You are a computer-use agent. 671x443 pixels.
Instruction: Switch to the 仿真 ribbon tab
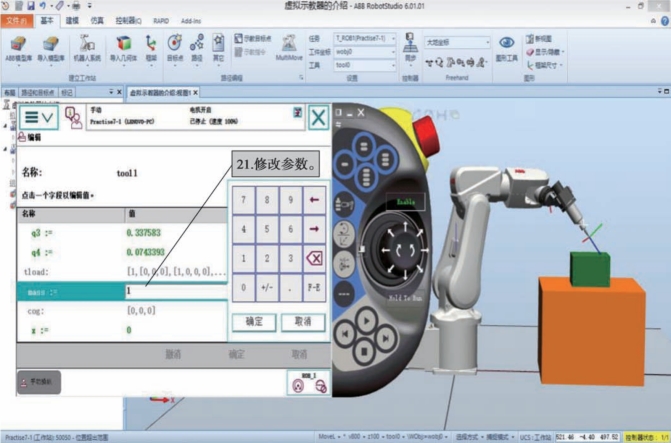click(97, 21)
